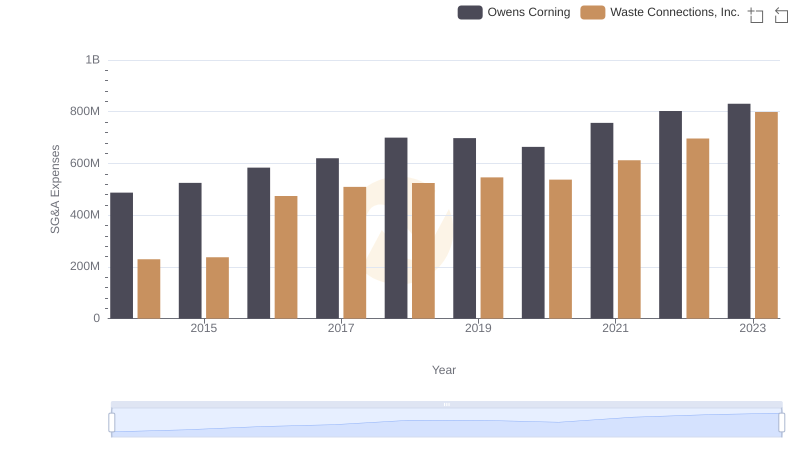Image resolution: width=800 pixels, height=461 pixels.
Task: Toggle Waste Connections, Inc. legend entry
Action: tap(660, 12)
